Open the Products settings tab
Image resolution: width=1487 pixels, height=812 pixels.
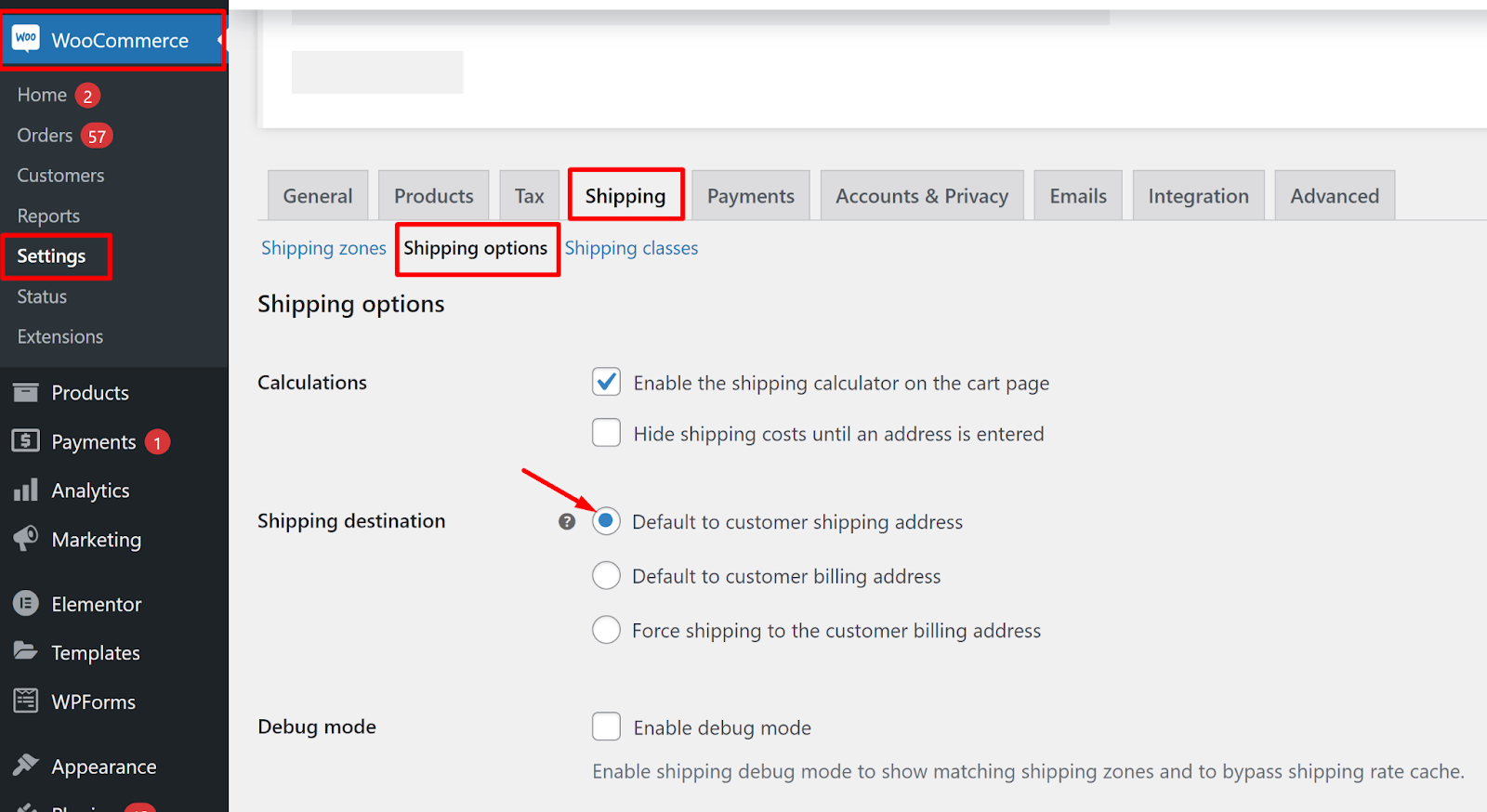pos(434,196)
